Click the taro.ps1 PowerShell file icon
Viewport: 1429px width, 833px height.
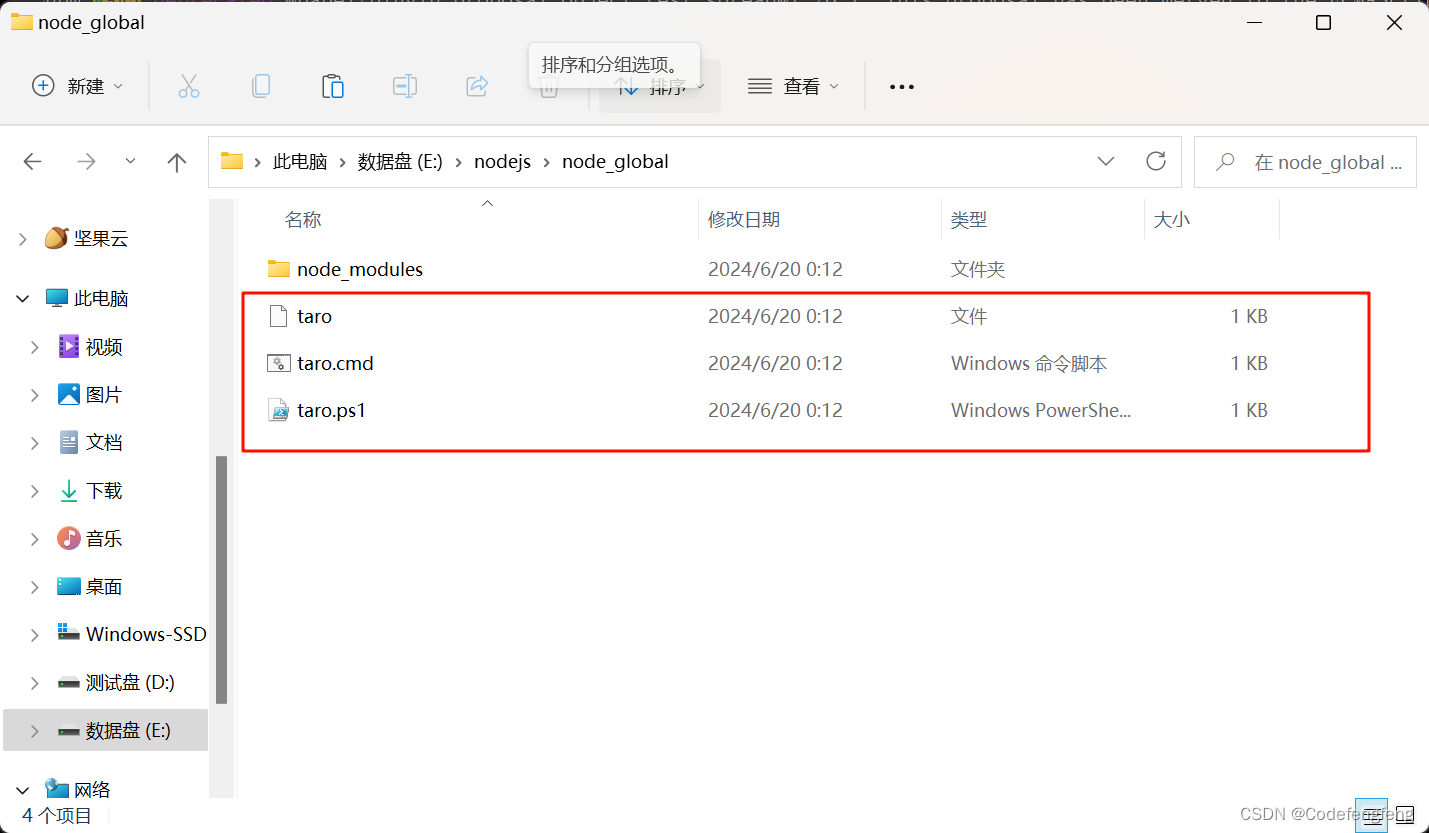[278, 411]
